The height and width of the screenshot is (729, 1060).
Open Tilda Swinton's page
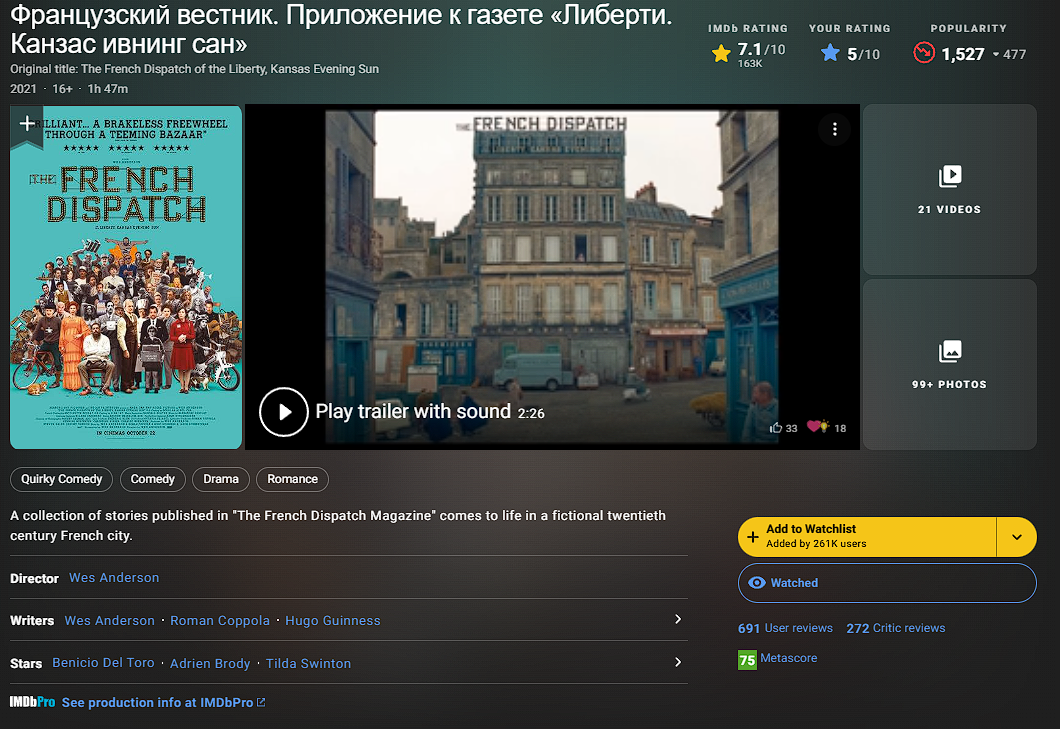tap(308, 663)
